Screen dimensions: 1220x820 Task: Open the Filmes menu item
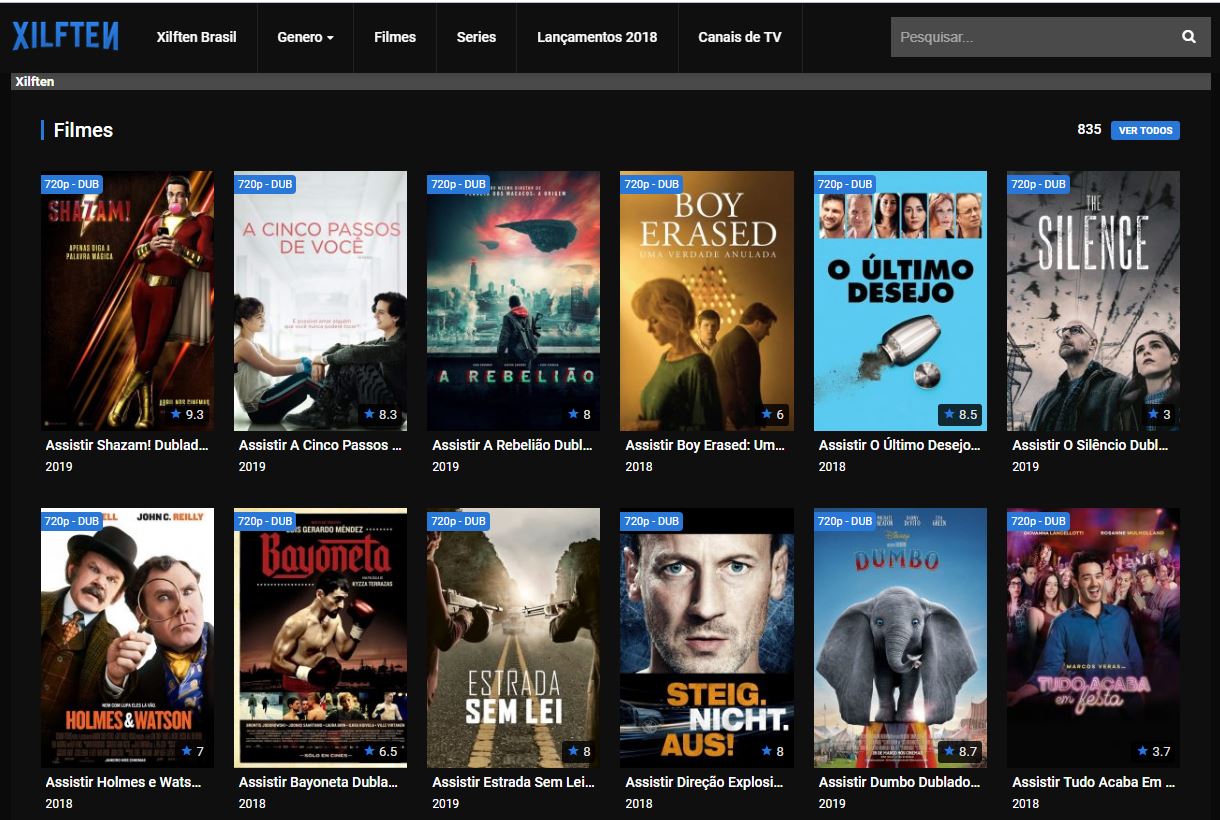click(395, 37)
